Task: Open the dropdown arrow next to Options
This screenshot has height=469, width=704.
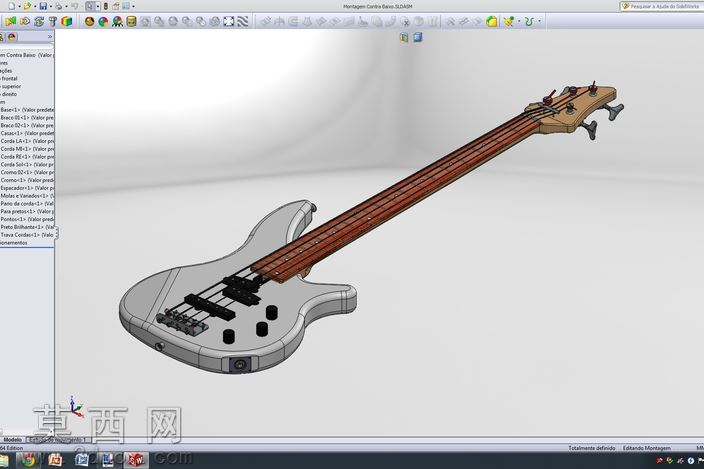Action: pyautogui.click(x=133, y=7)
